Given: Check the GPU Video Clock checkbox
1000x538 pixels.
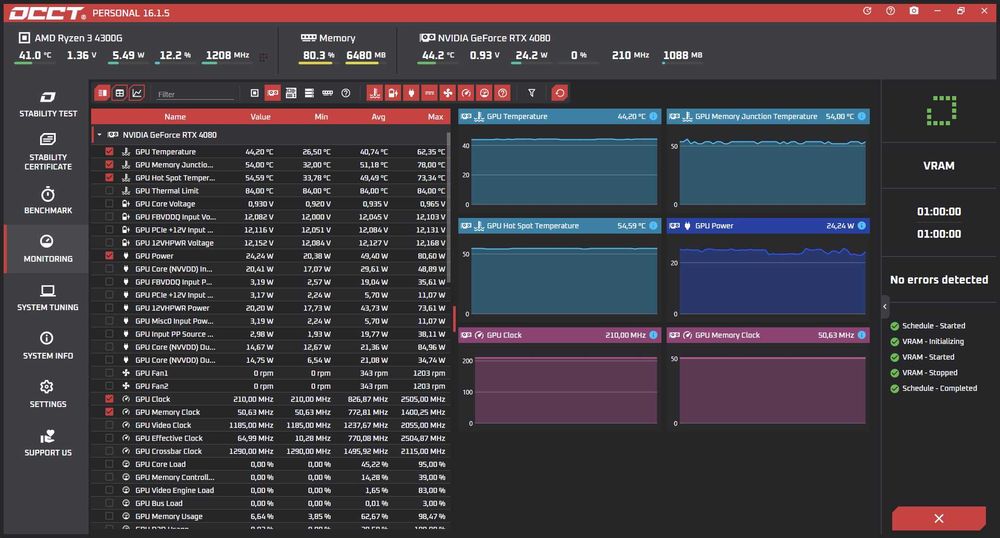Looking at the screenshot, I should [109, 425].
